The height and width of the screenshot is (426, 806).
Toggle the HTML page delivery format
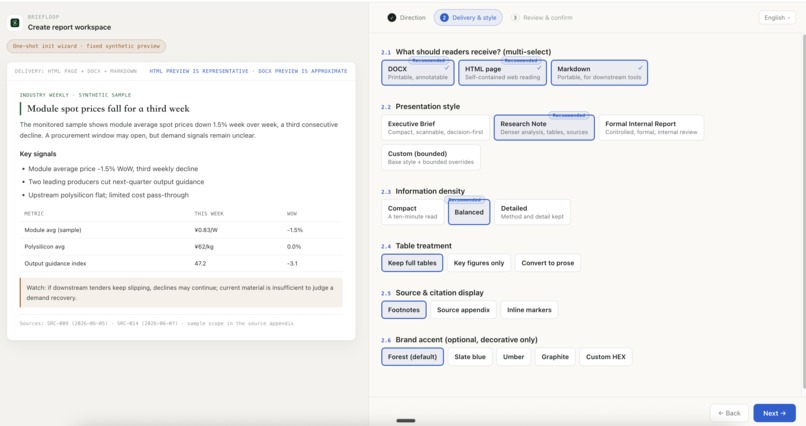point(502,72)
